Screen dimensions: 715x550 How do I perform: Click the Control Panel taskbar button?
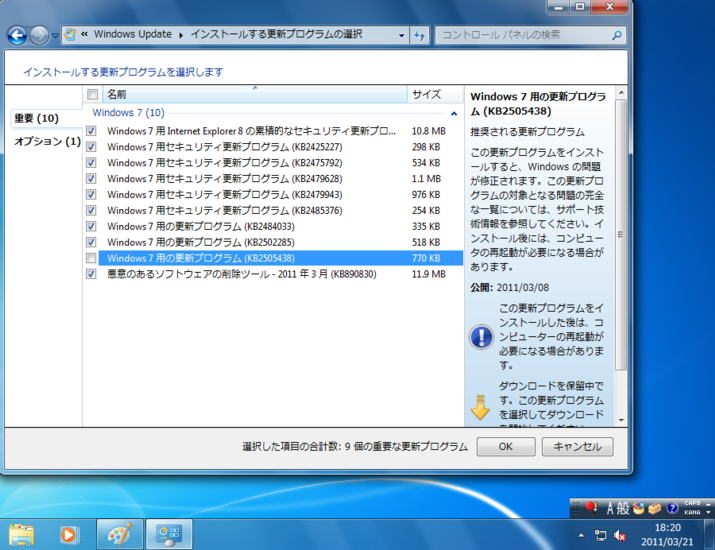tap(169, 534)
